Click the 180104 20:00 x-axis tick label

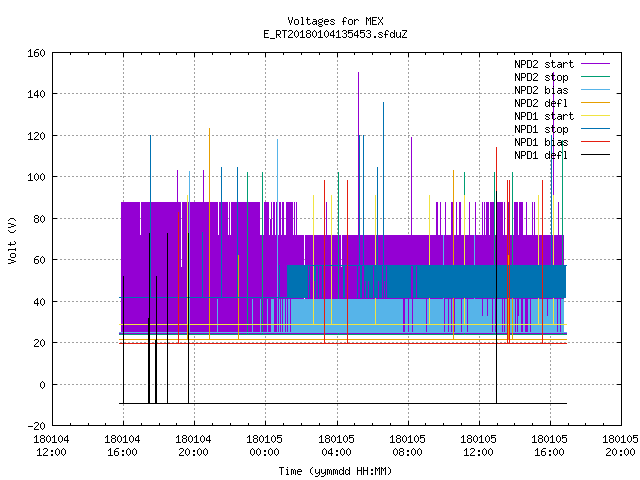(193, 446)
